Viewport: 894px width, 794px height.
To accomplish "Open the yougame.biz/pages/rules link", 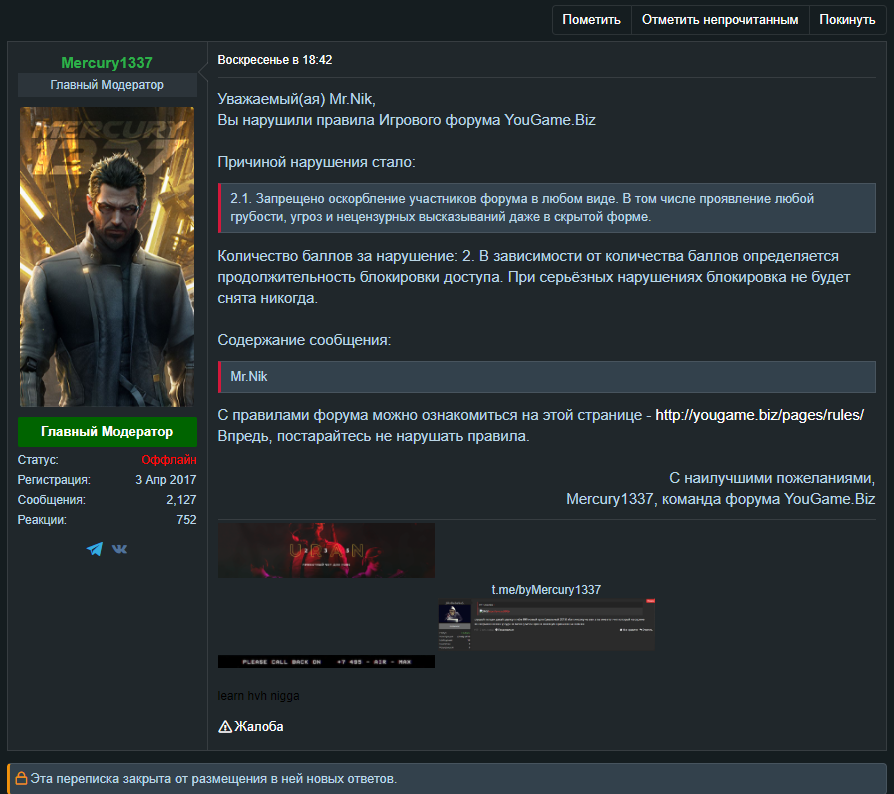I will 759,415.
